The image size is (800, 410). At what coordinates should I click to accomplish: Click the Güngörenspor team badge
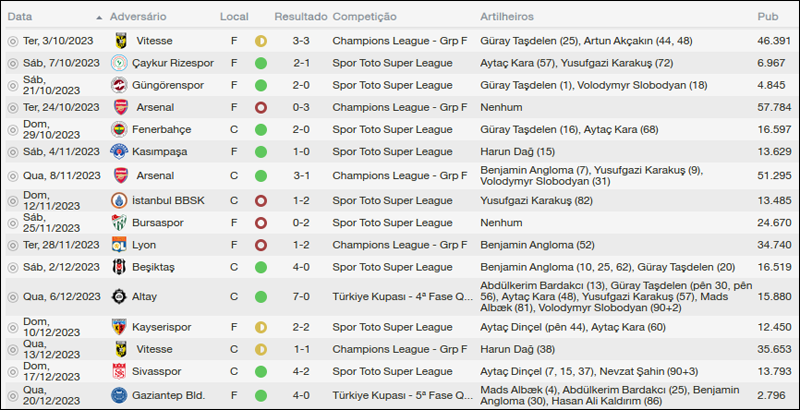click(x=120, y=85)
